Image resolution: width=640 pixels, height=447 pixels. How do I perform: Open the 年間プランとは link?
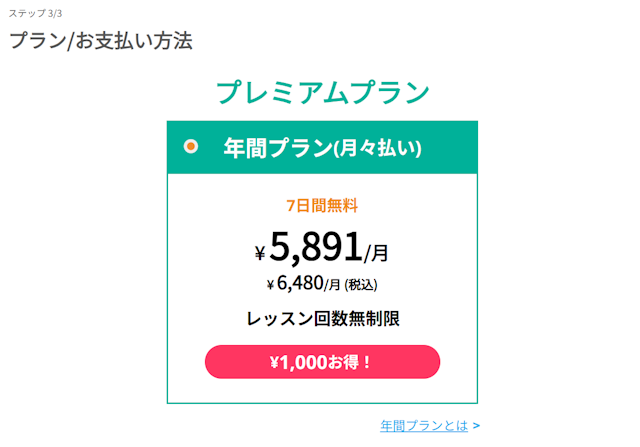424,426
